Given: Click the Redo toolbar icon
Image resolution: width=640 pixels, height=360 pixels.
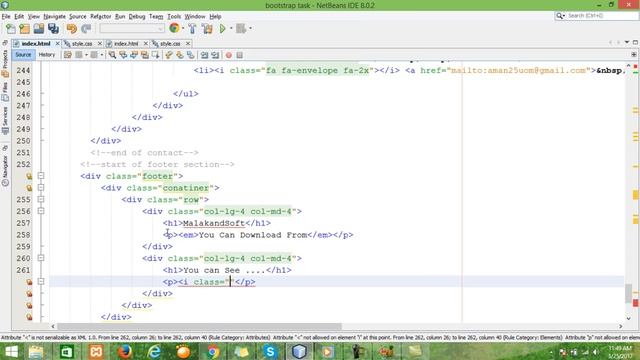Looking at the screenshot, I should (x=86, y=29).
